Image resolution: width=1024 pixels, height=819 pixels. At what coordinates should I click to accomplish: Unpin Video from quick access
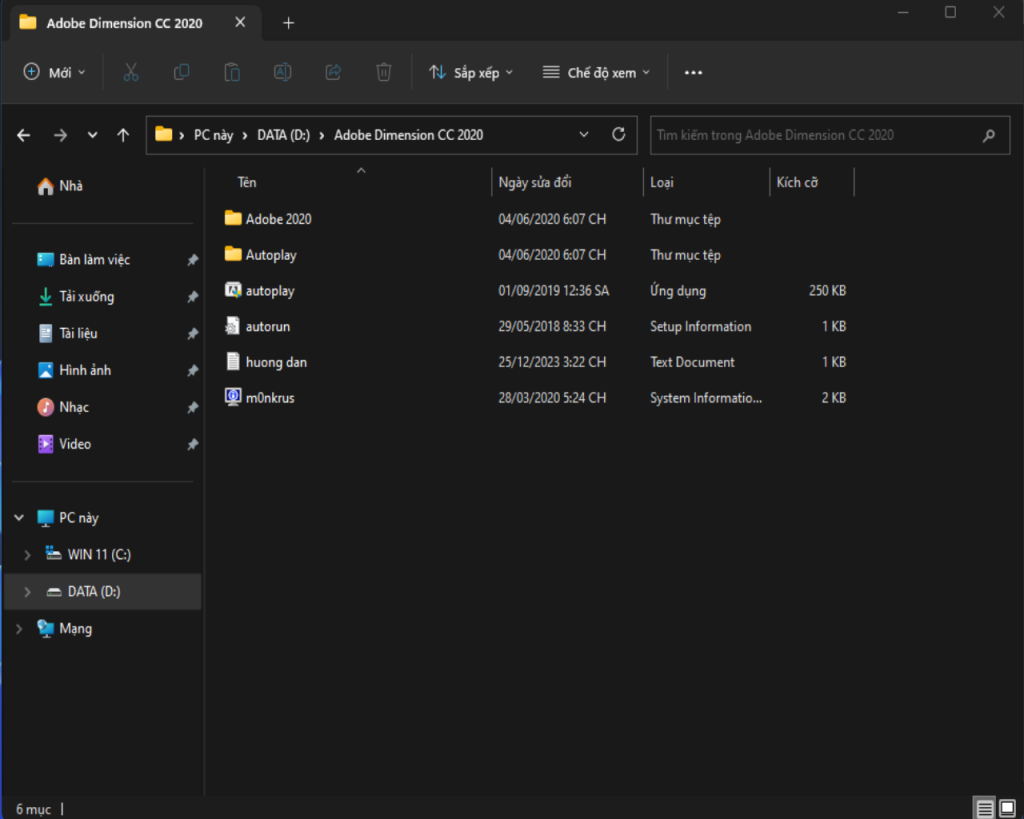pyautogui.click(x=193, y=444)
